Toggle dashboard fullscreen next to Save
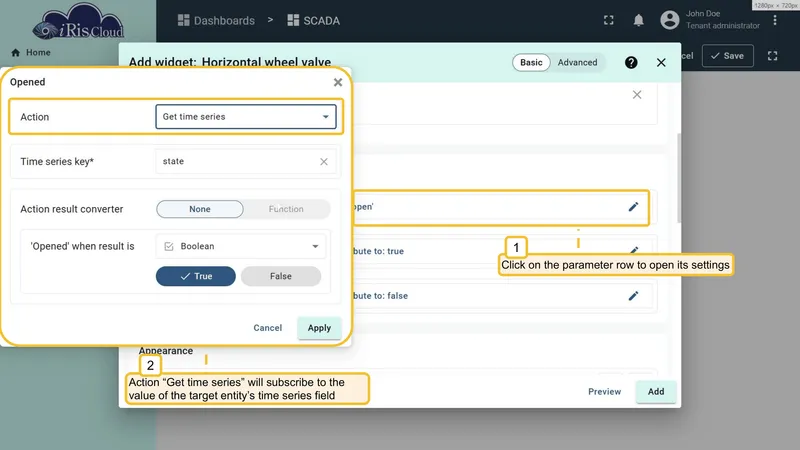This screenshot has height=450, width=800. 772,56
